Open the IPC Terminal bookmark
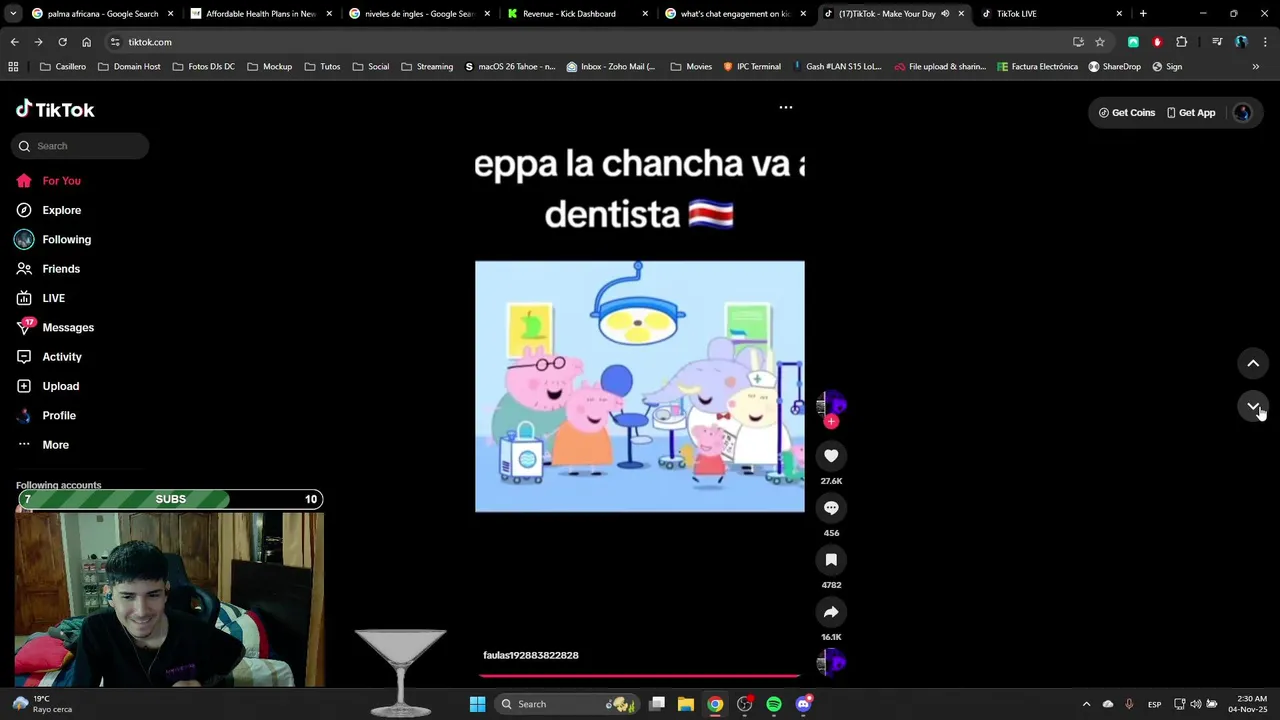 pyautogui.click(x=752, y=67)
